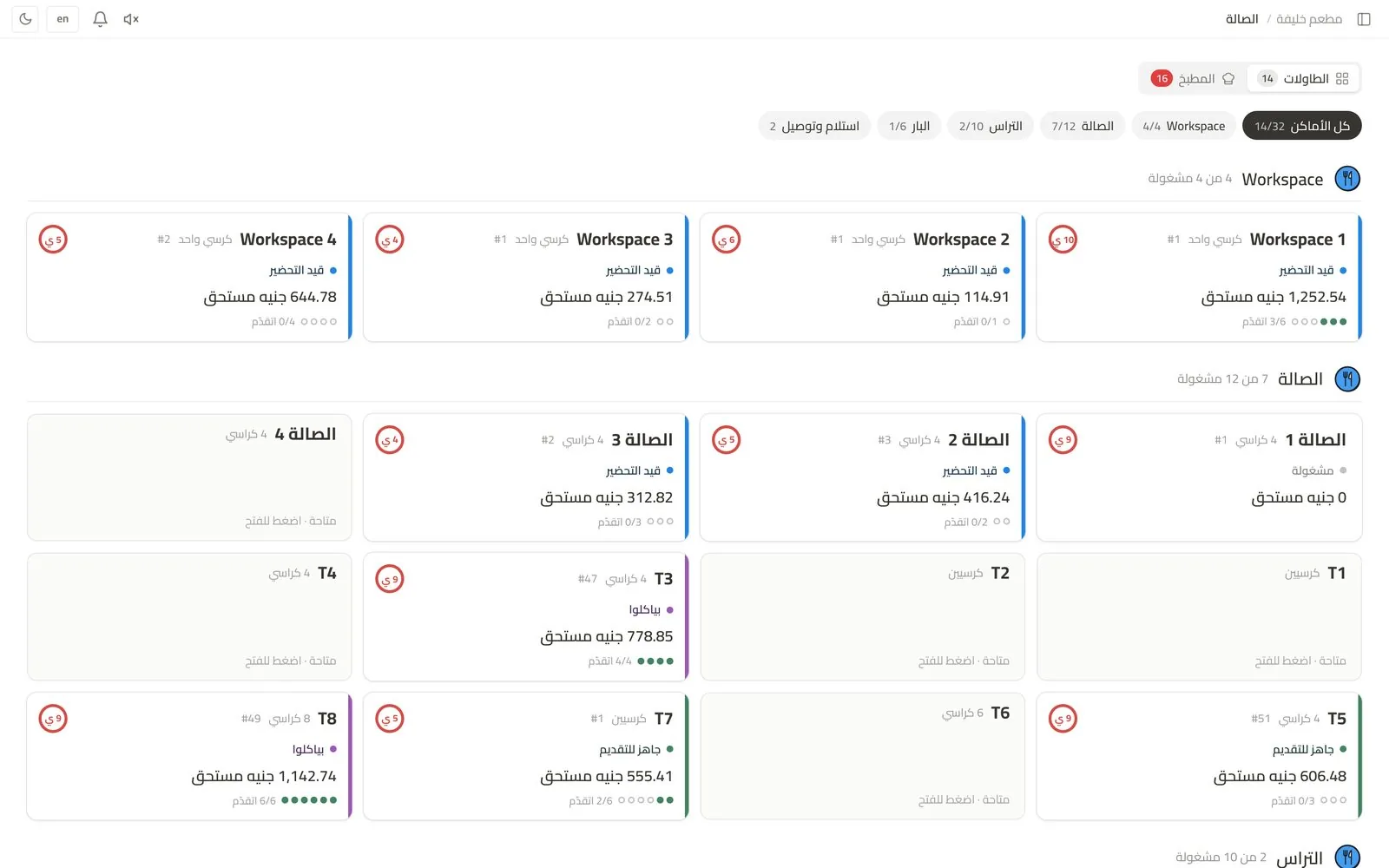Click the التراس section fork icon
This screenshot has width=1389, height=868.
tap(1347, 857)
